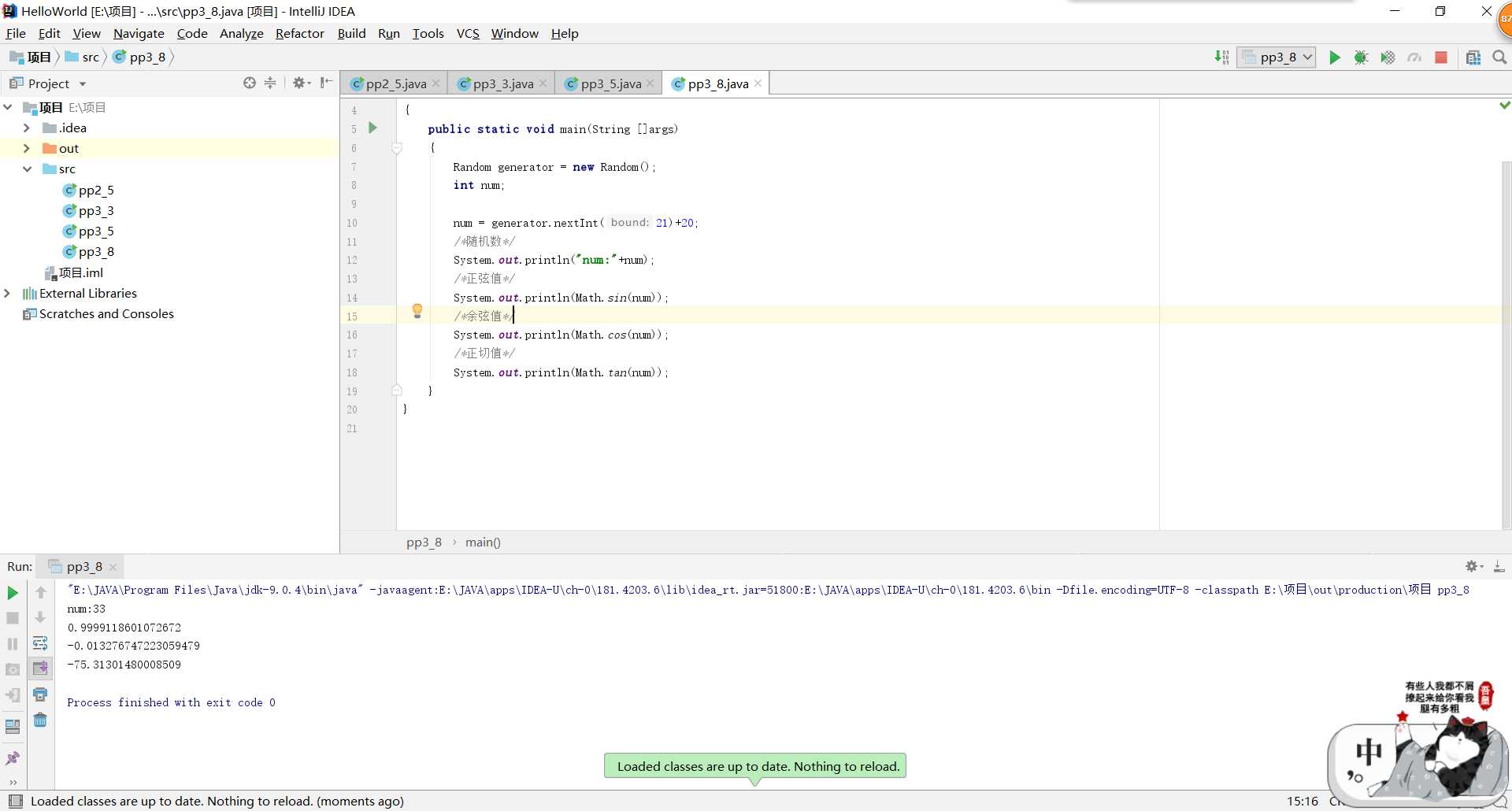This screenshot has width=1512, height=811.
Task: Click up the stack trace arrow
Action: point(41,592)
